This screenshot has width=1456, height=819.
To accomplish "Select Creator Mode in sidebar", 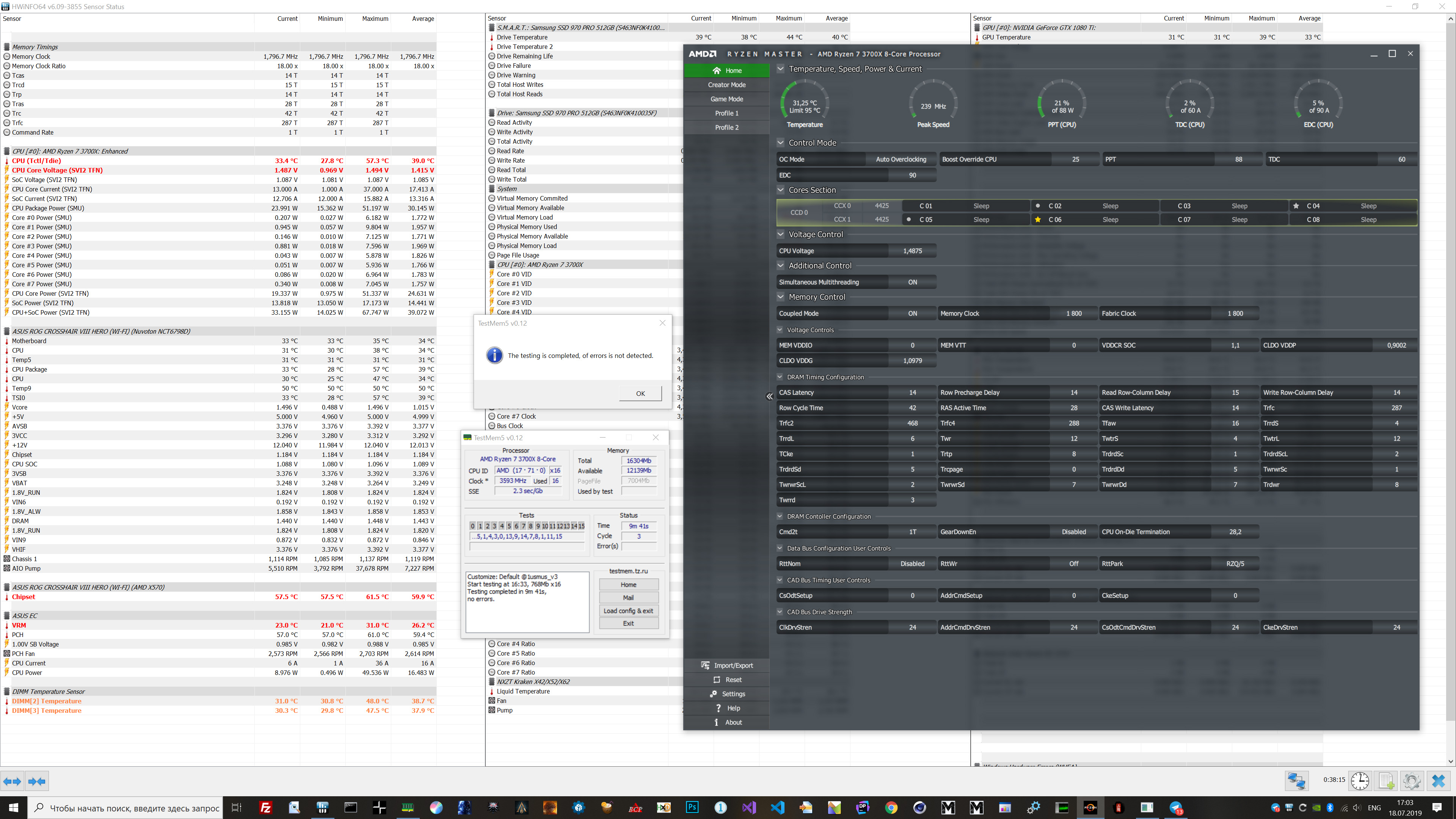I will (x=726, y=85).
